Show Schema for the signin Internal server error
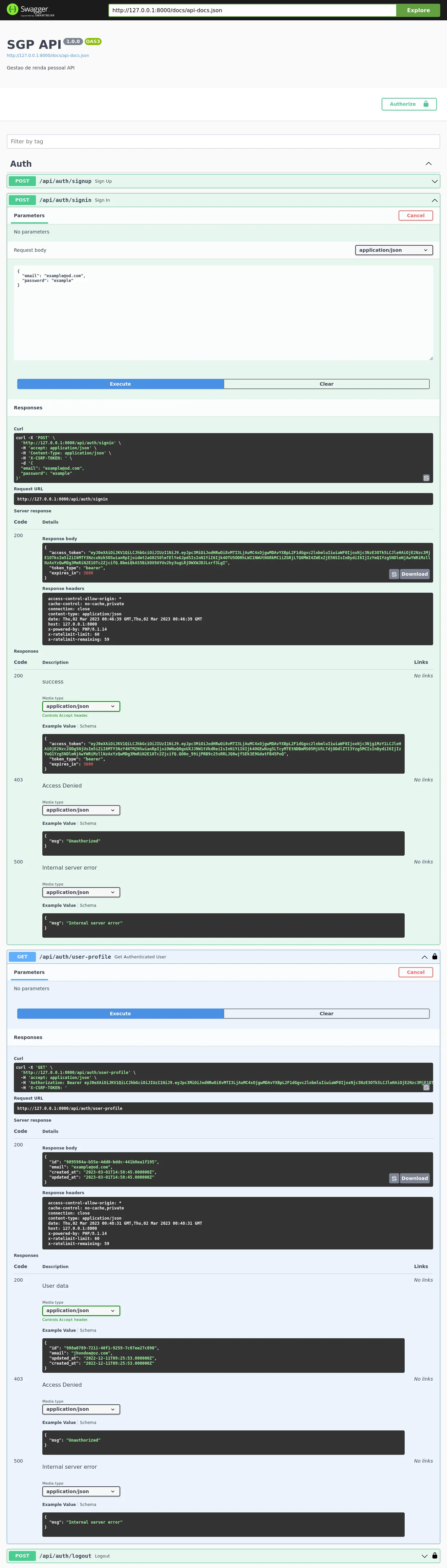Viewport: 447px width, 1568px height. pyautogui.click(x=88, y=905)
